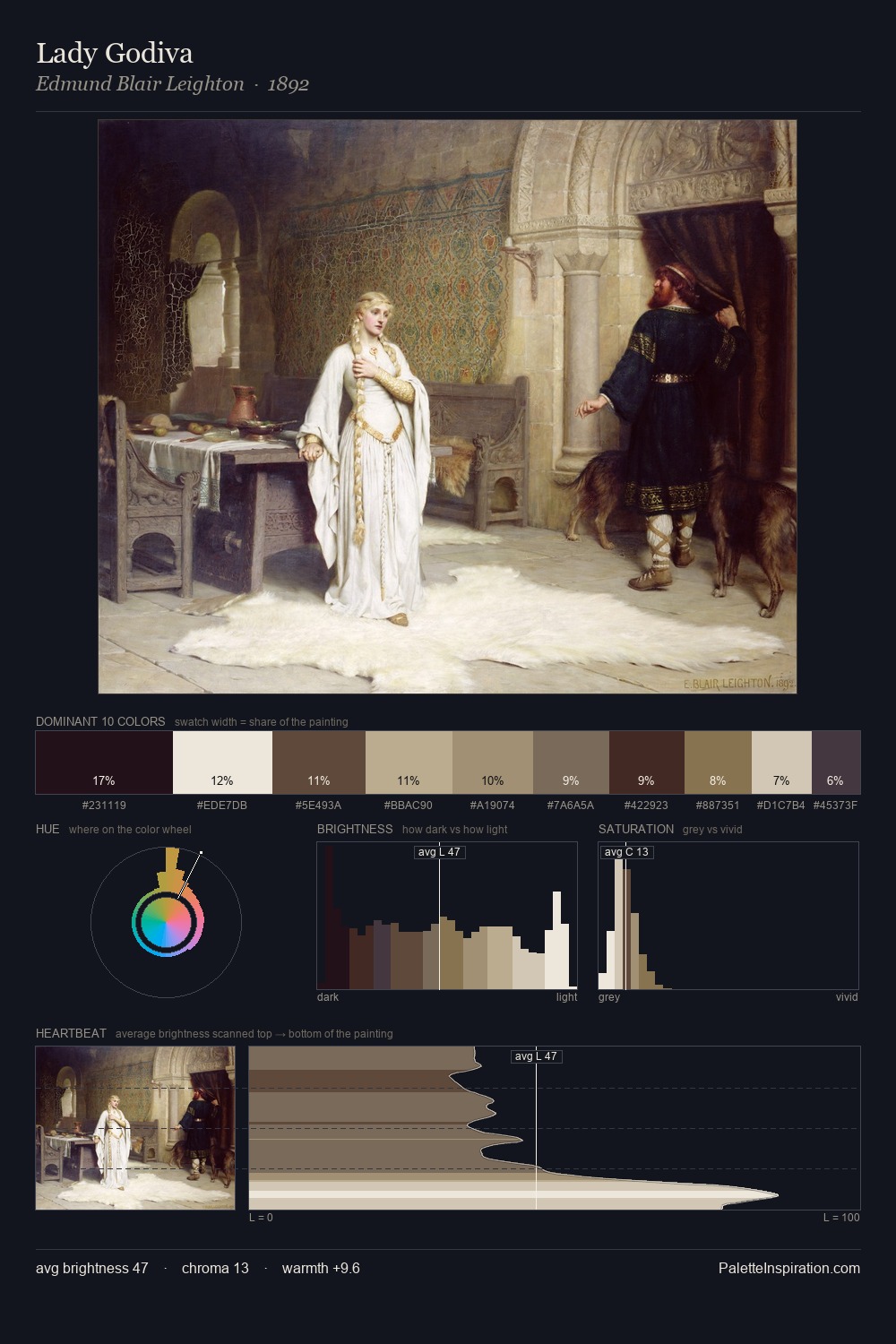This screenshot has width=896, height=1344.
Task: Click hex code #231119 label
Action: (104, 806)
